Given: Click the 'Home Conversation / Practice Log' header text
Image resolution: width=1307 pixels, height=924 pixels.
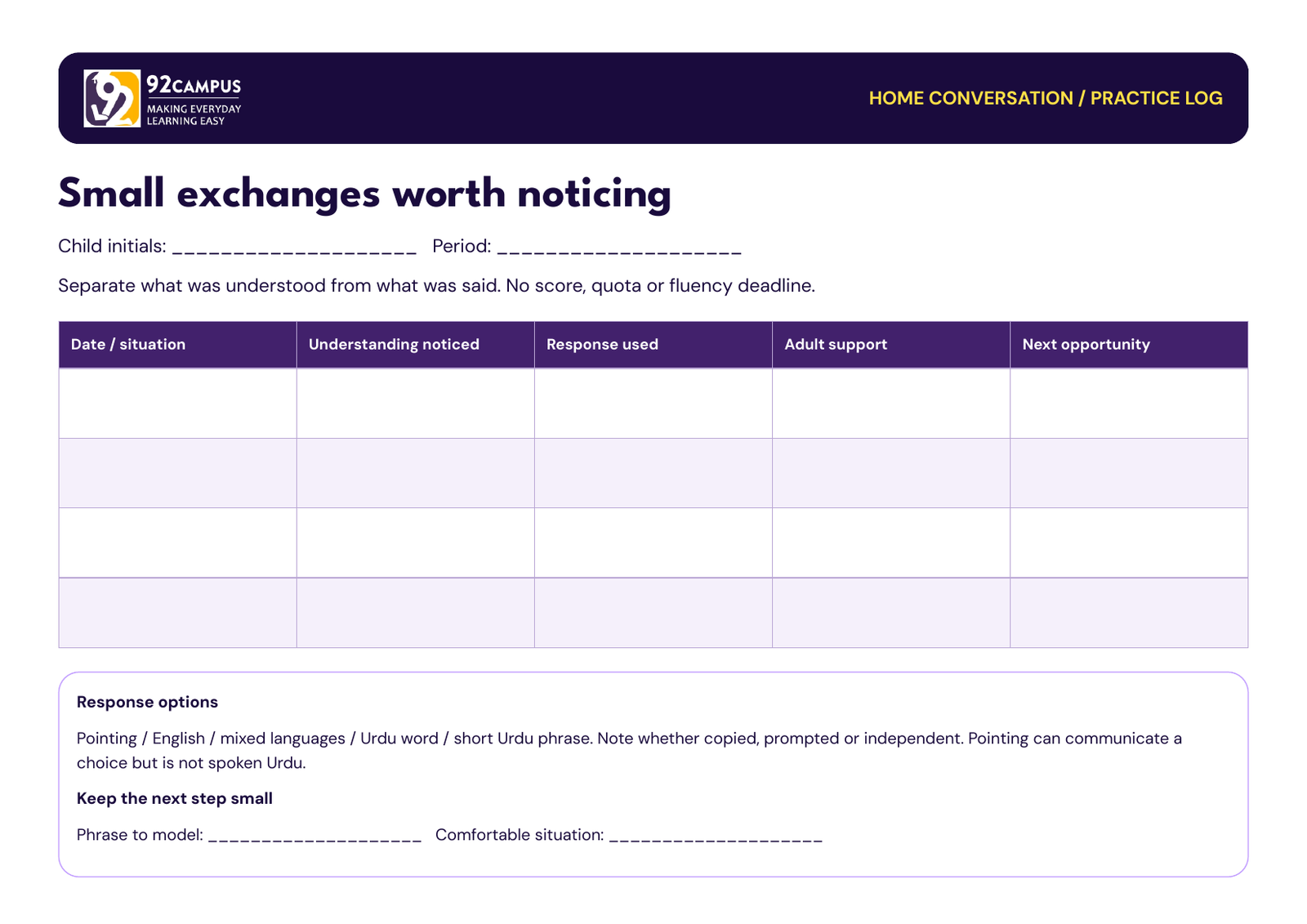Looking at the screenshot, I should click(x=1046, y=98).
